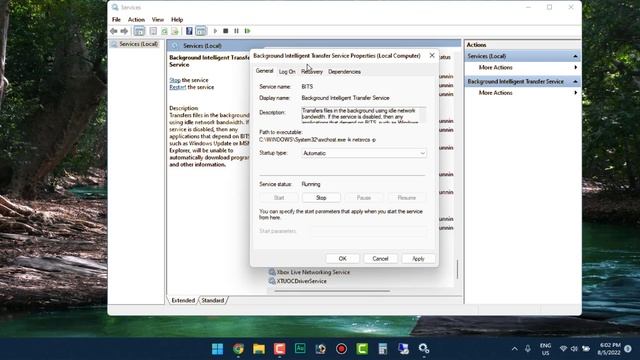This screenshot has height=360, width=640.
Task: Click the Pause Service toolbar icon
Action: click(236, 31)
